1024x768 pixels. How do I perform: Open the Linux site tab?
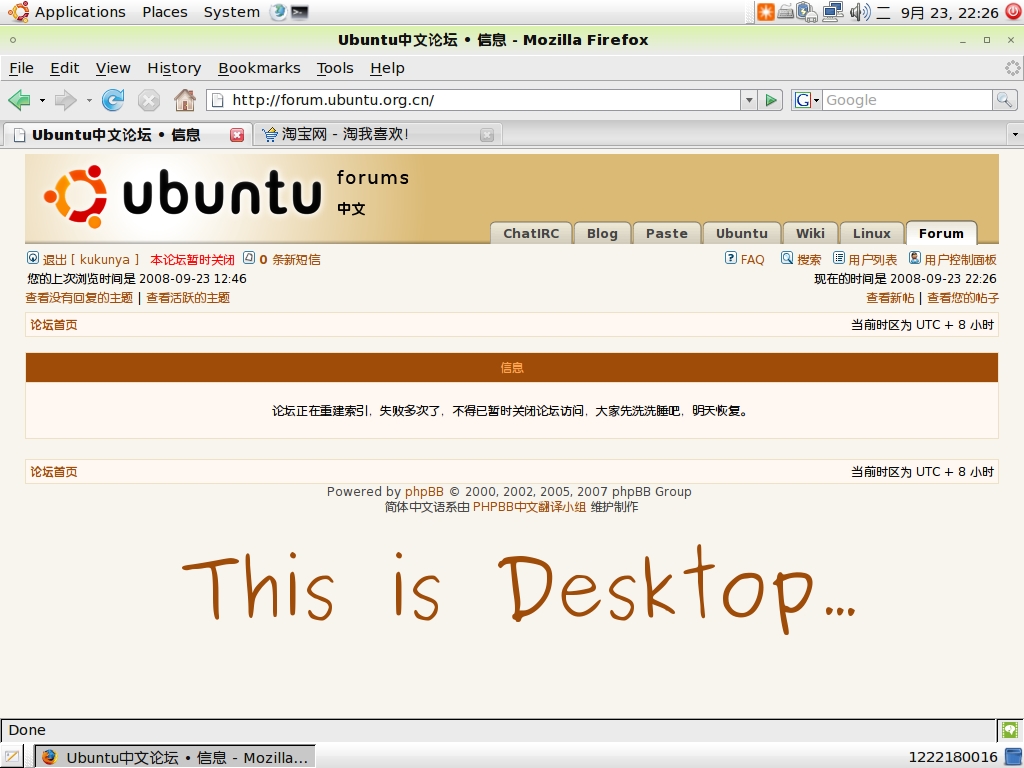(871, 233)
